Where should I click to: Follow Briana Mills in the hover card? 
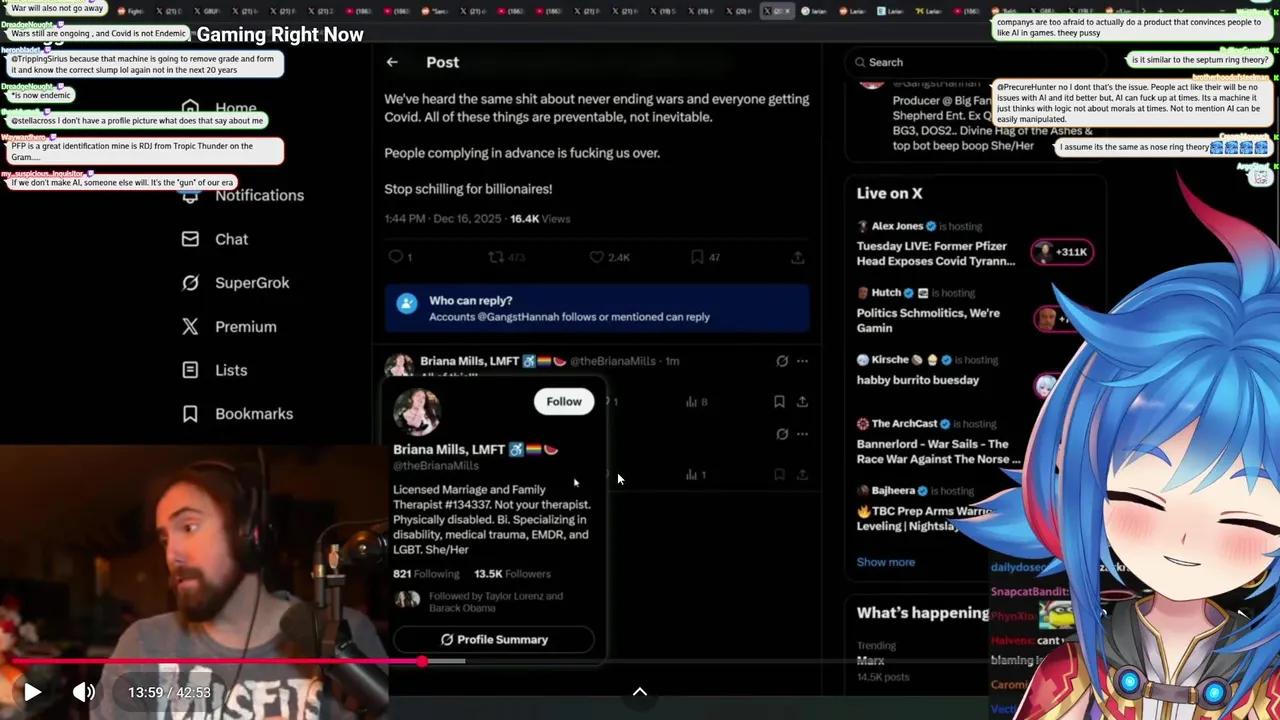point(564,401)
